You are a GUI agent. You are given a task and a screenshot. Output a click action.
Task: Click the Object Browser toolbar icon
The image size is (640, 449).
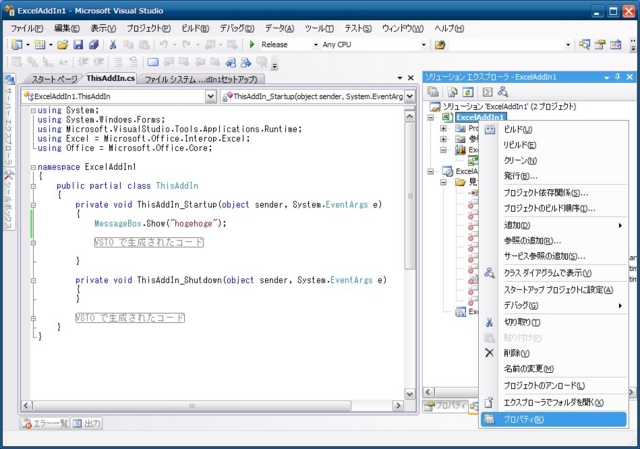(615, 44)
